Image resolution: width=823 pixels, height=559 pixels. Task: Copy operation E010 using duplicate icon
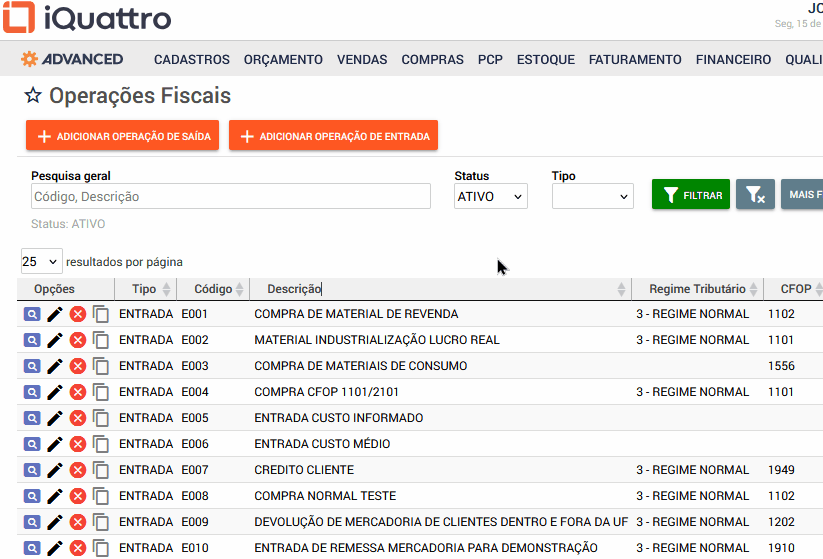tap(101, 548)
